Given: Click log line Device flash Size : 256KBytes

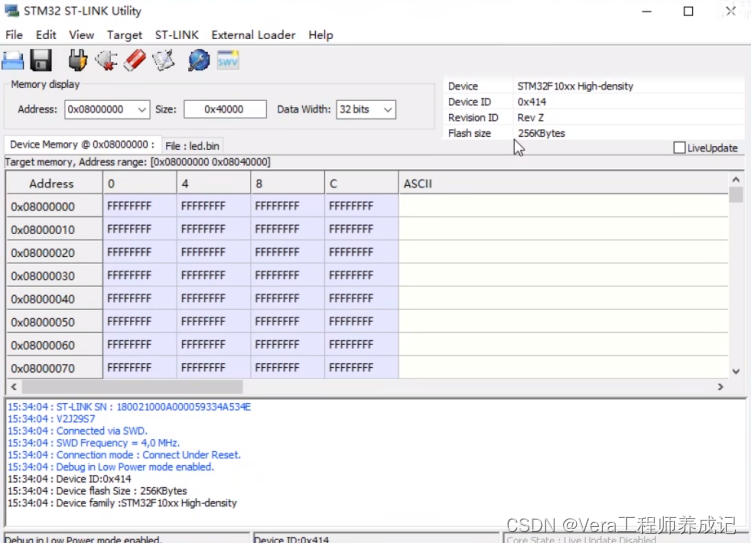Looking at the screenshot, I should (97, 491).
